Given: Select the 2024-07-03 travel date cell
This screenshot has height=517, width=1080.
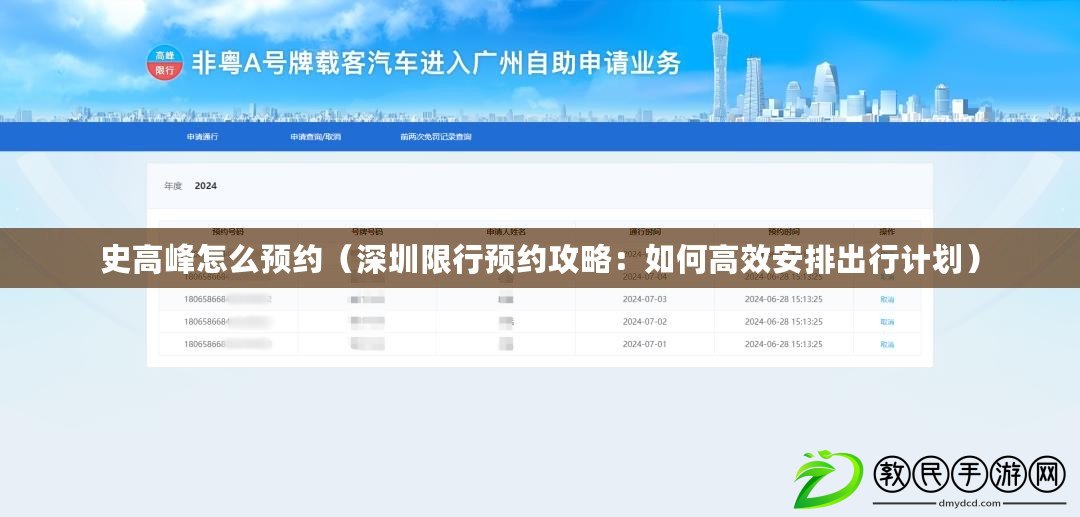Looking at the screenshot, I should coord(645,299).
